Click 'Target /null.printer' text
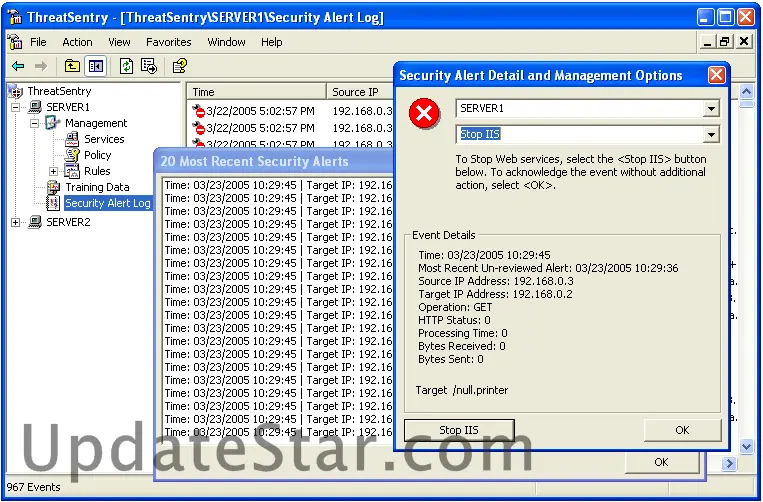 (x=462, y=390)
